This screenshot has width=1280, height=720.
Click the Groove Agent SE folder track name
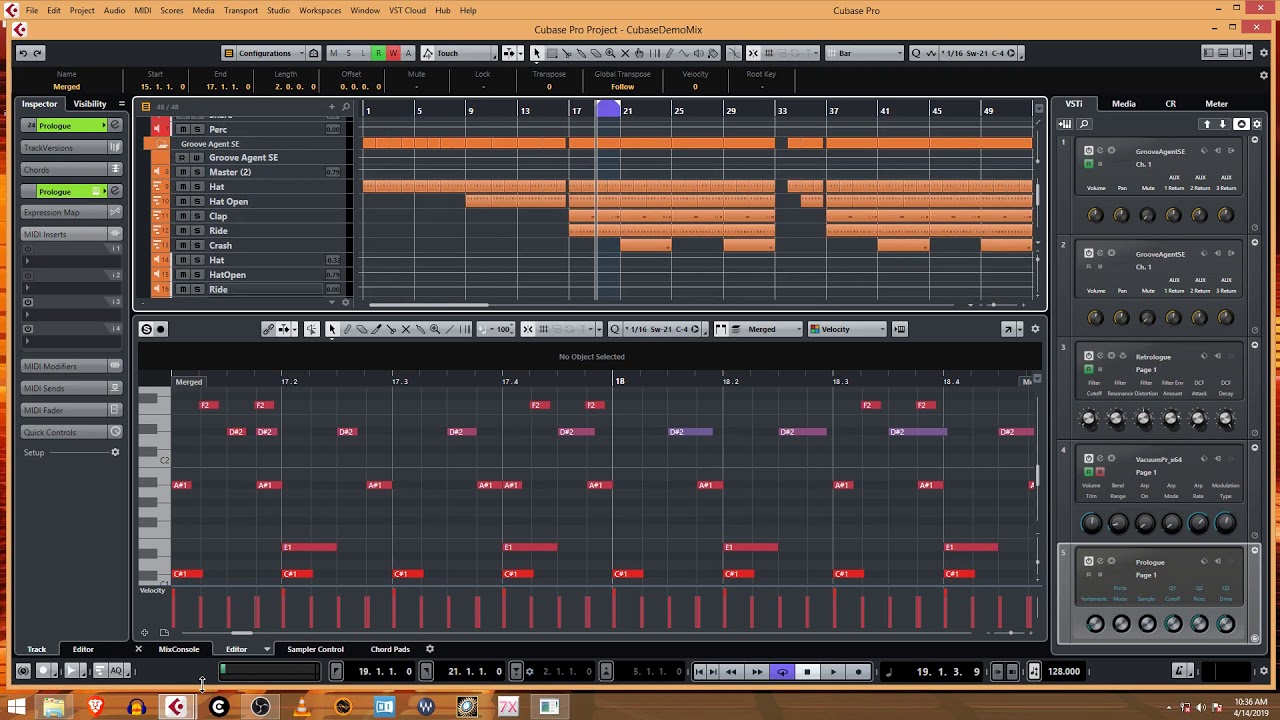click(209, 144)
